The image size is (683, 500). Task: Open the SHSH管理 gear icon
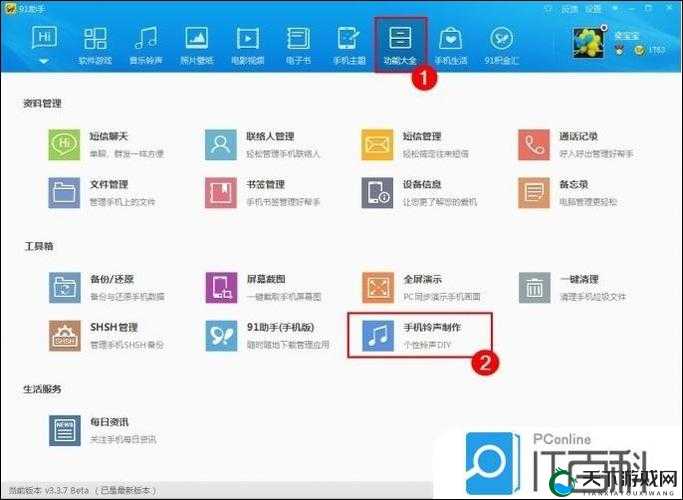[64, 335]
